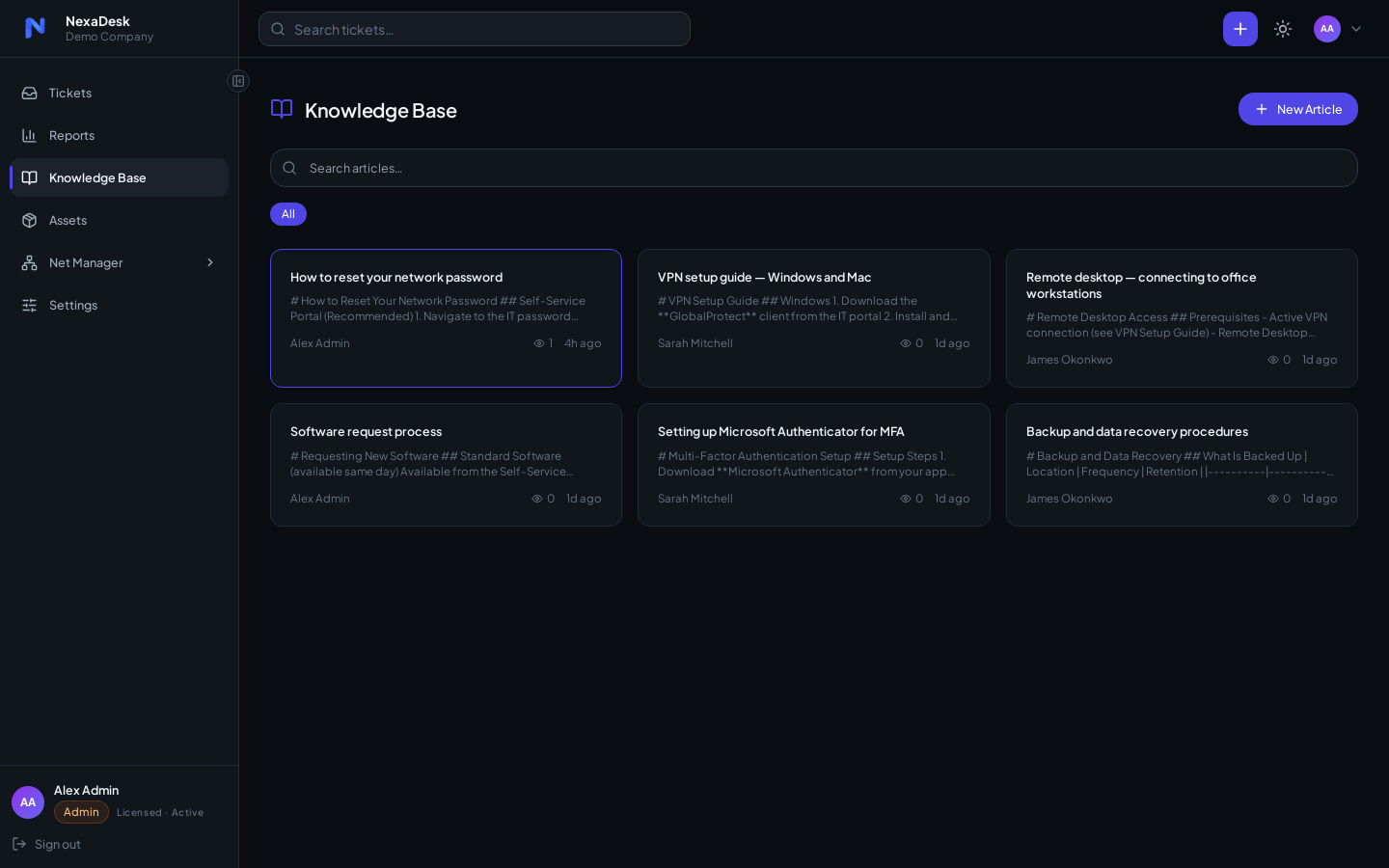Click views eye icon on Remote desktop article

tap(1273, 360)
